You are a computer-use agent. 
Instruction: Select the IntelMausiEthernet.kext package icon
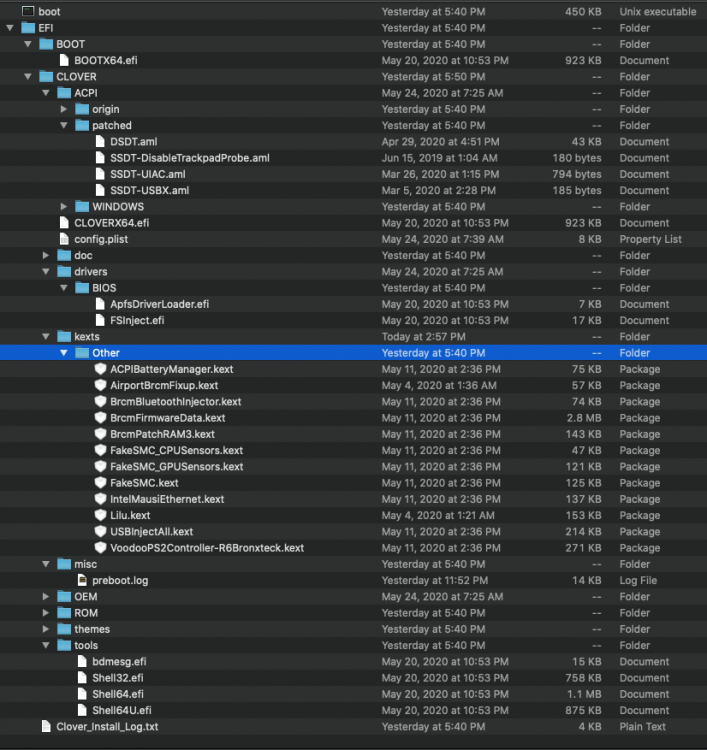point(100,499)
